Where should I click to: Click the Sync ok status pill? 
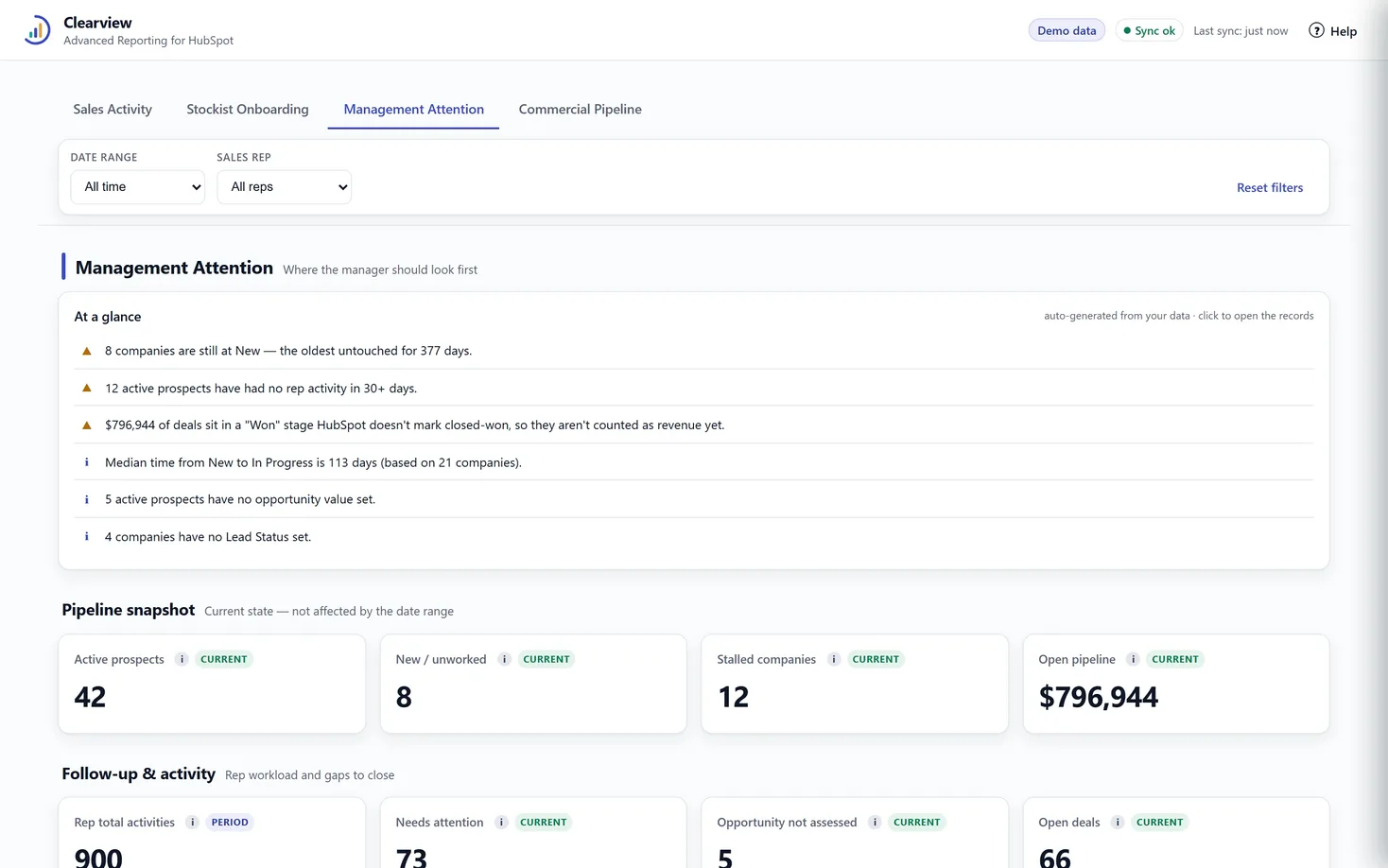click(1149, 30)
